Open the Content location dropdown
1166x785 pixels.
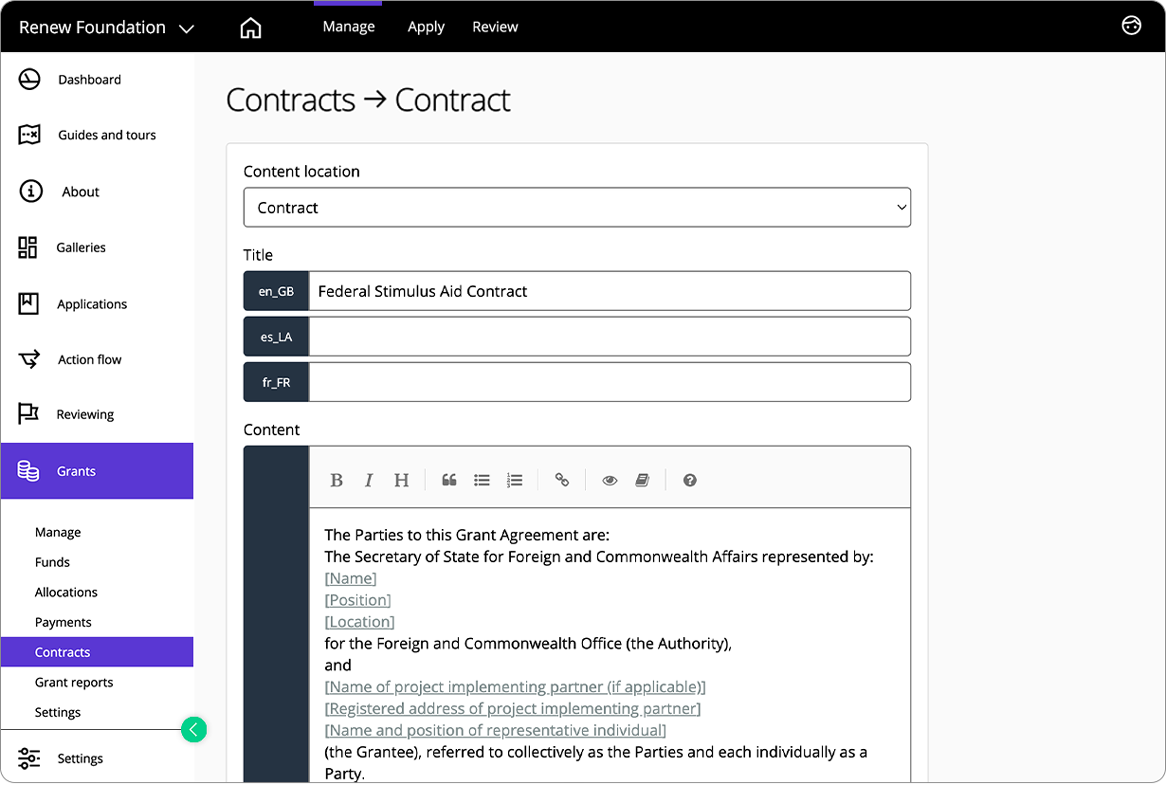coord(577,208)
